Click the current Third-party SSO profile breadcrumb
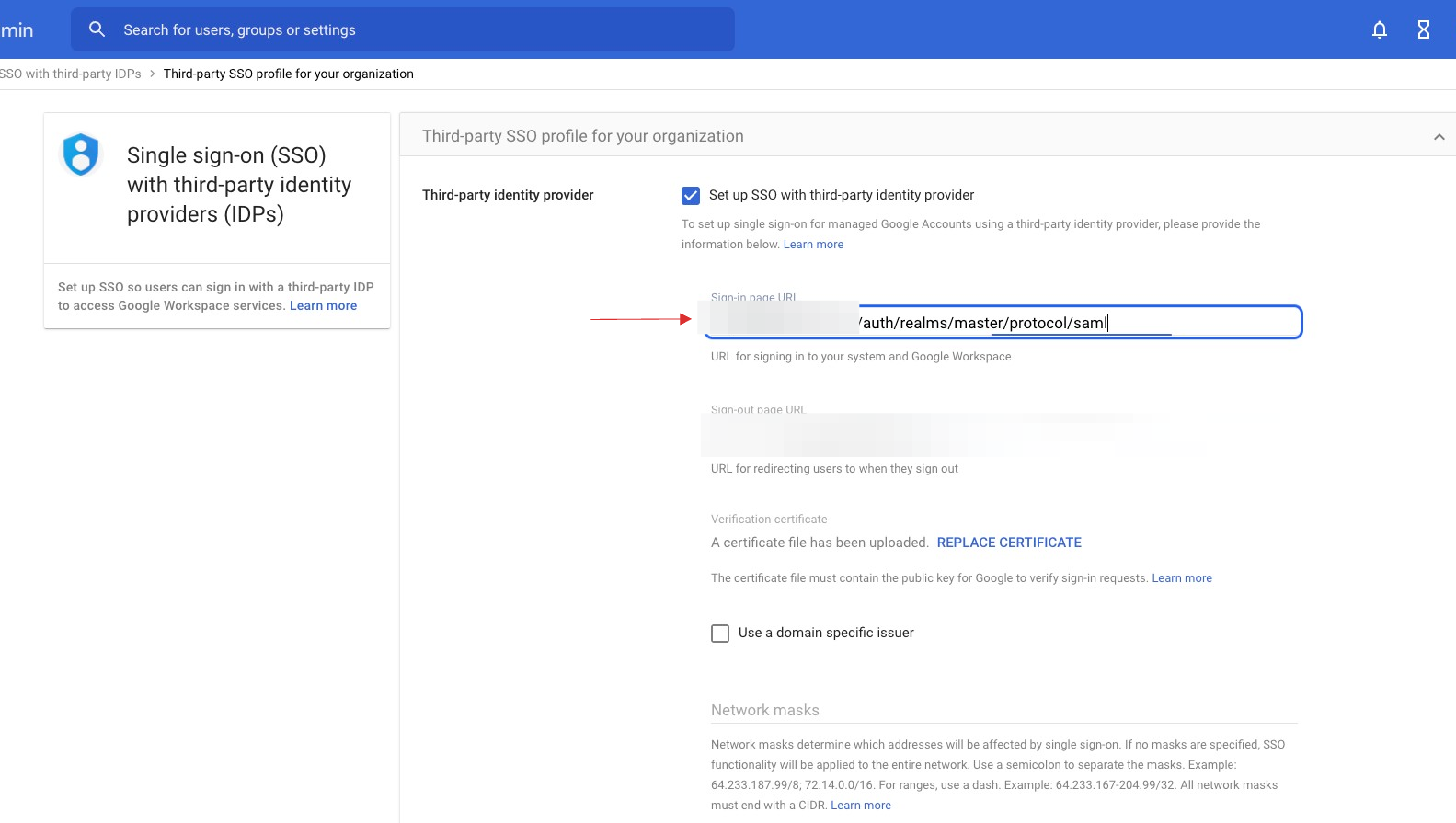The height and width of the screenshot is (823, 1456). pos(289,74)
